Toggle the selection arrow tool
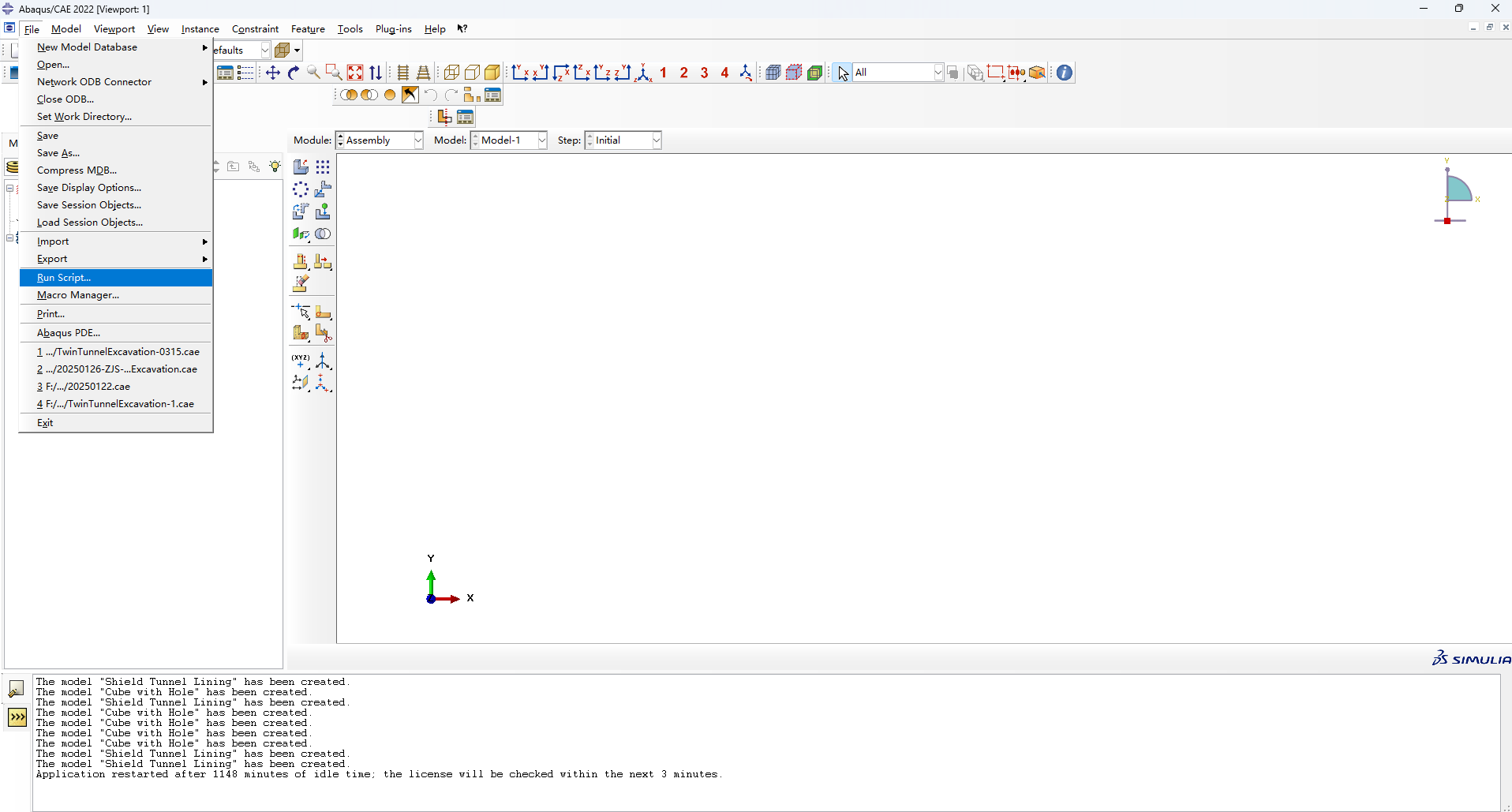1512x812 pixels. click(x=843, y=73)
